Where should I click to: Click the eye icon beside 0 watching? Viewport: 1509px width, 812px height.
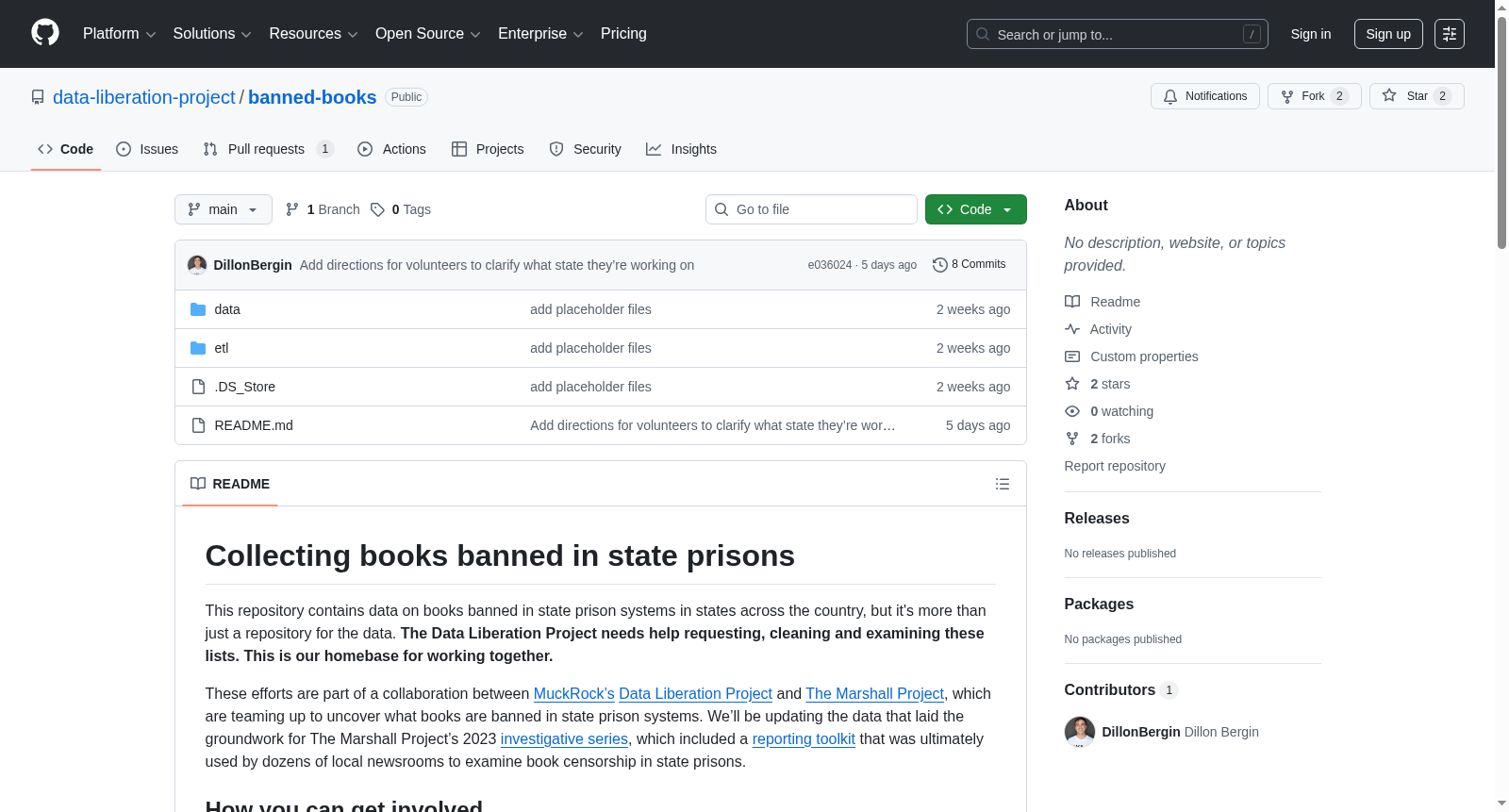pos(1072,411)
